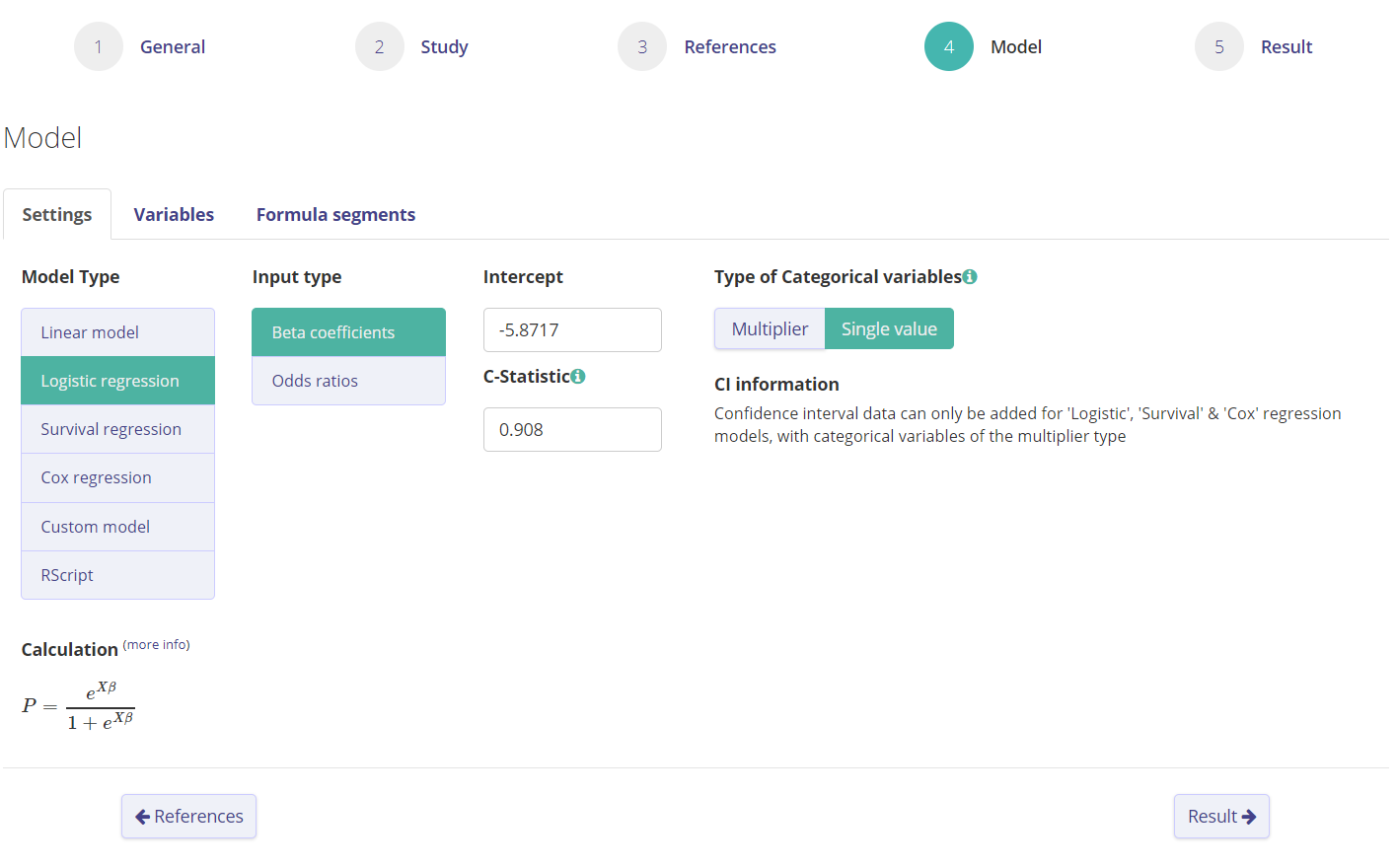Proceed with the Result next button
Image resolution: width=1397 pixels, height=868 pixels.
click(x=1221, y=816)
